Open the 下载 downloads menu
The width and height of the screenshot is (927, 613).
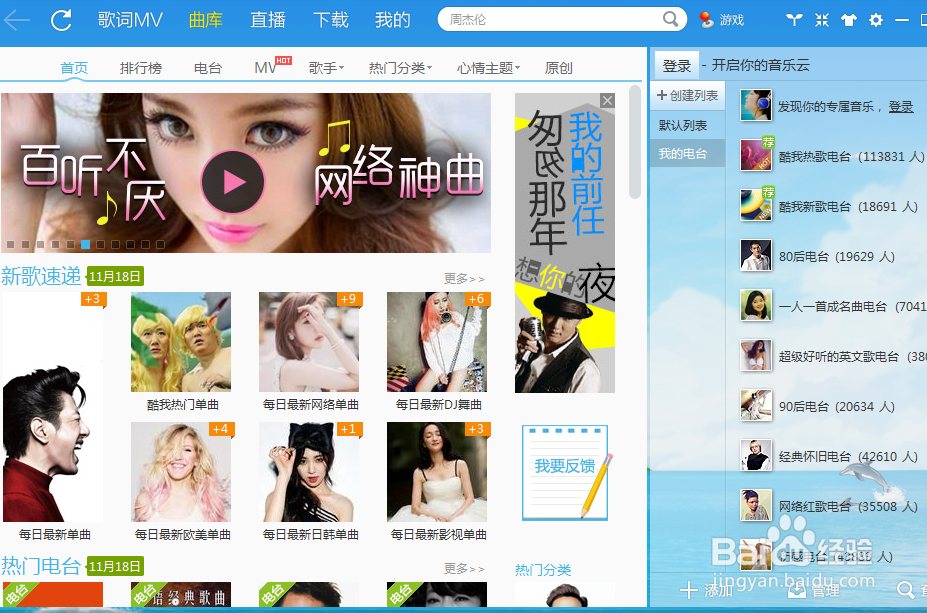click(x=330, y=19)
